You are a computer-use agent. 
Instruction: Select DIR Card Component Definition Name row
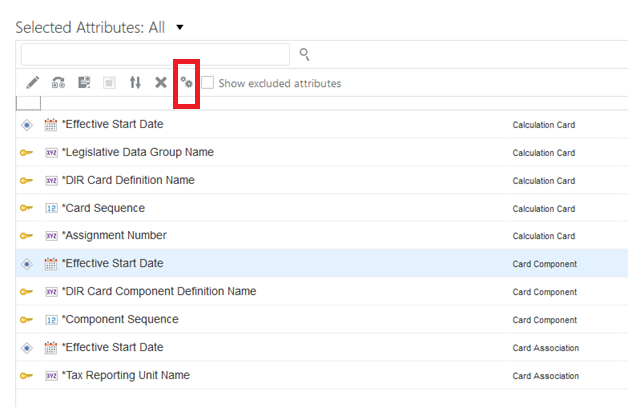click(x=160, y=291)
